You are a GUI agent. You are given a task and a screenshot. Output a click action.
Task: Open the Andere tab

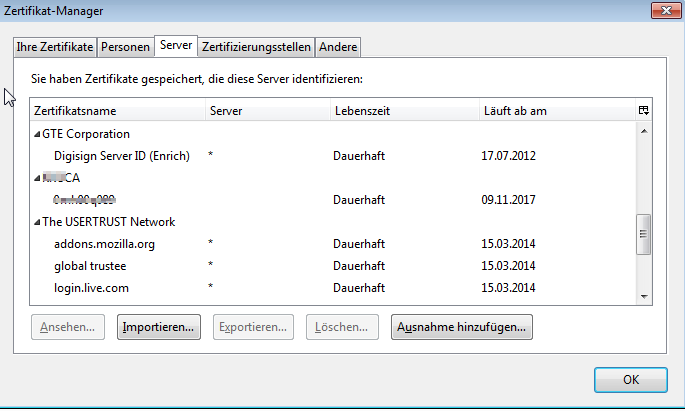coord(338,46)
